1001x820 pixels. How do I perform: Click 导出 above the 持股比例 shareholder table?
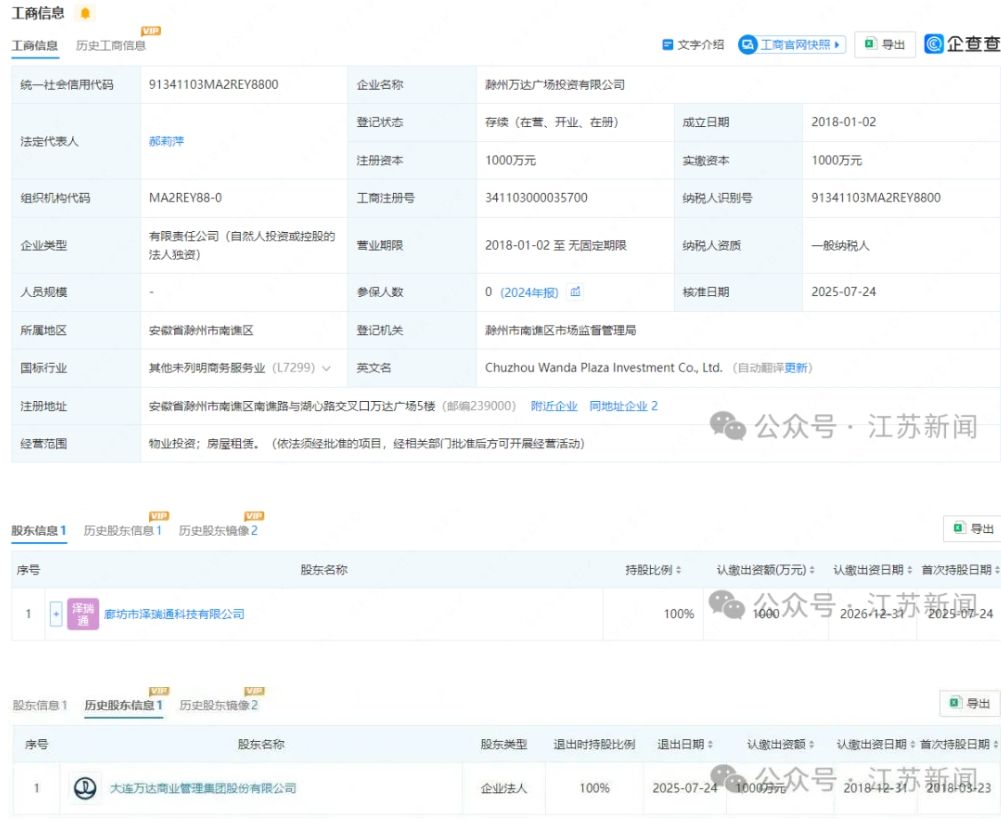point(972,528)
